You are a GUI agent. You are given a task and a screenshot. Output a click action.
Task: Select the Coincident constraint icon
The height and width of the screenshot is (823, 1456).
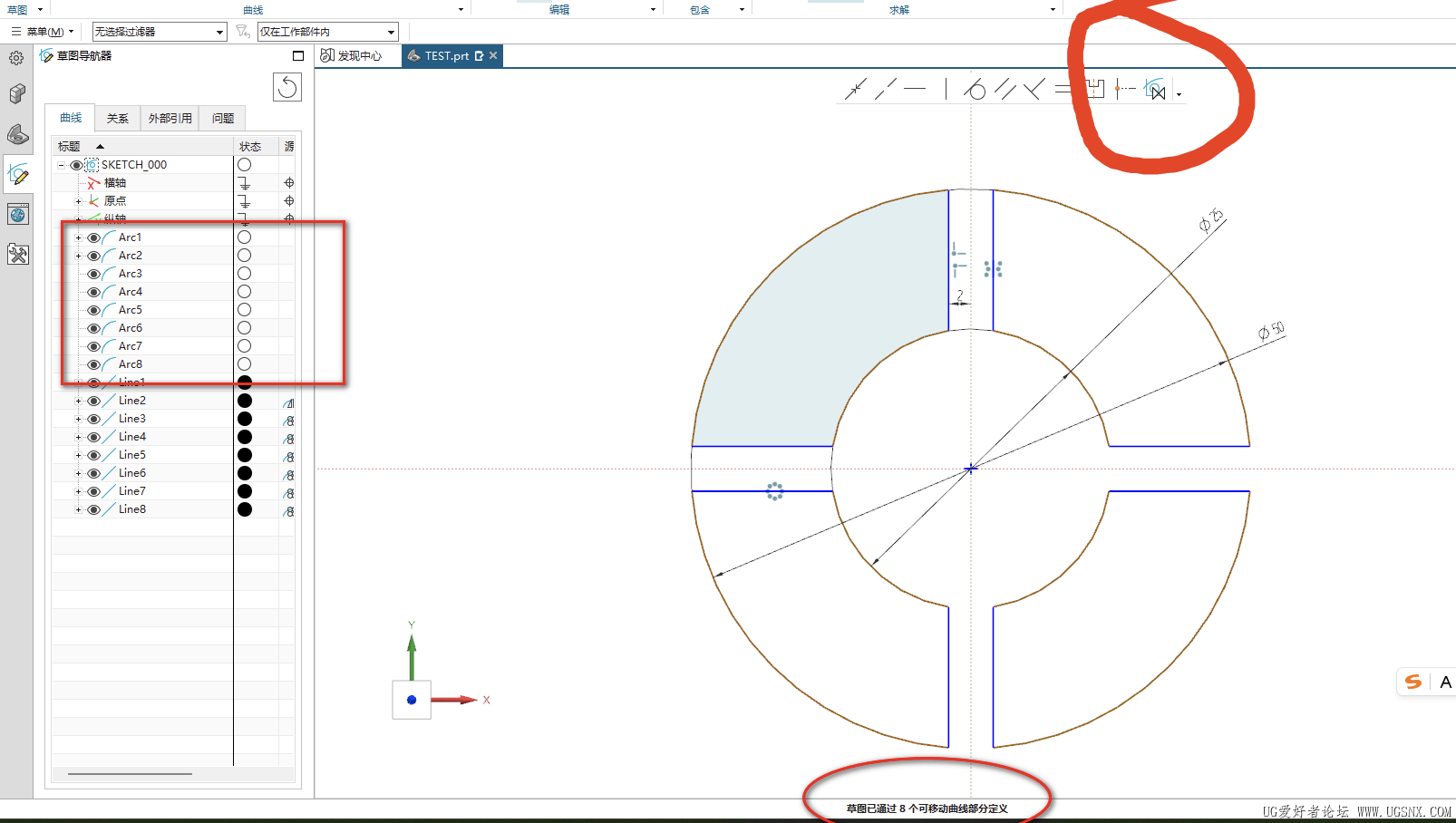[856, 89]
